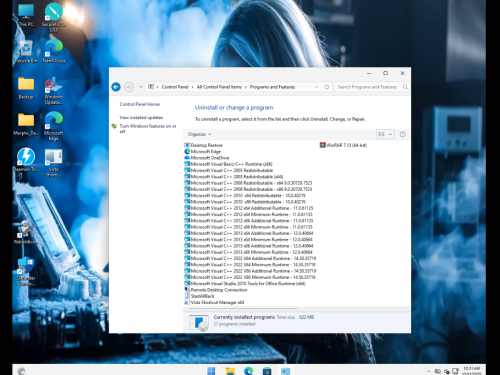Click the Refresh icon in the address bar

point(327,87)
